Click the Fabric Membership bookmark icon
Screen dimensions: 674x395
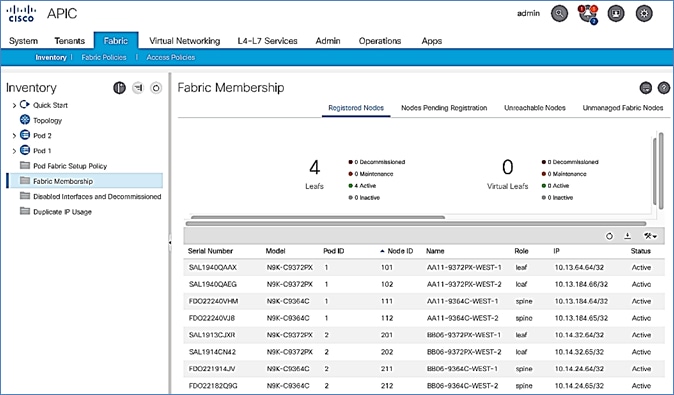coord(646,88)
